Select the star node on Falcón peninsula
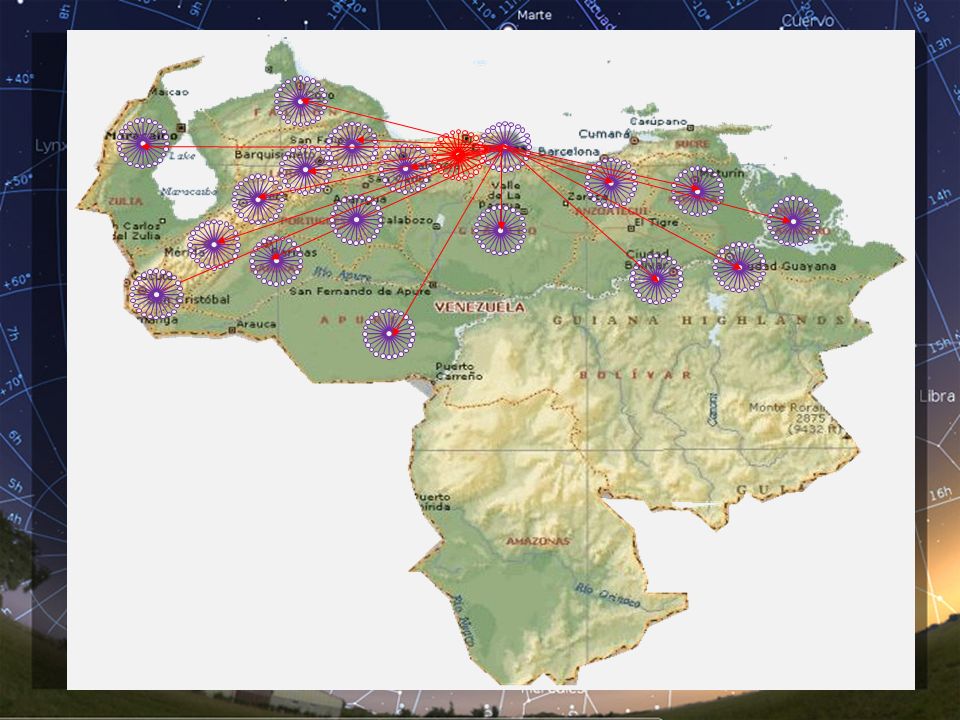 click(300, 101)
